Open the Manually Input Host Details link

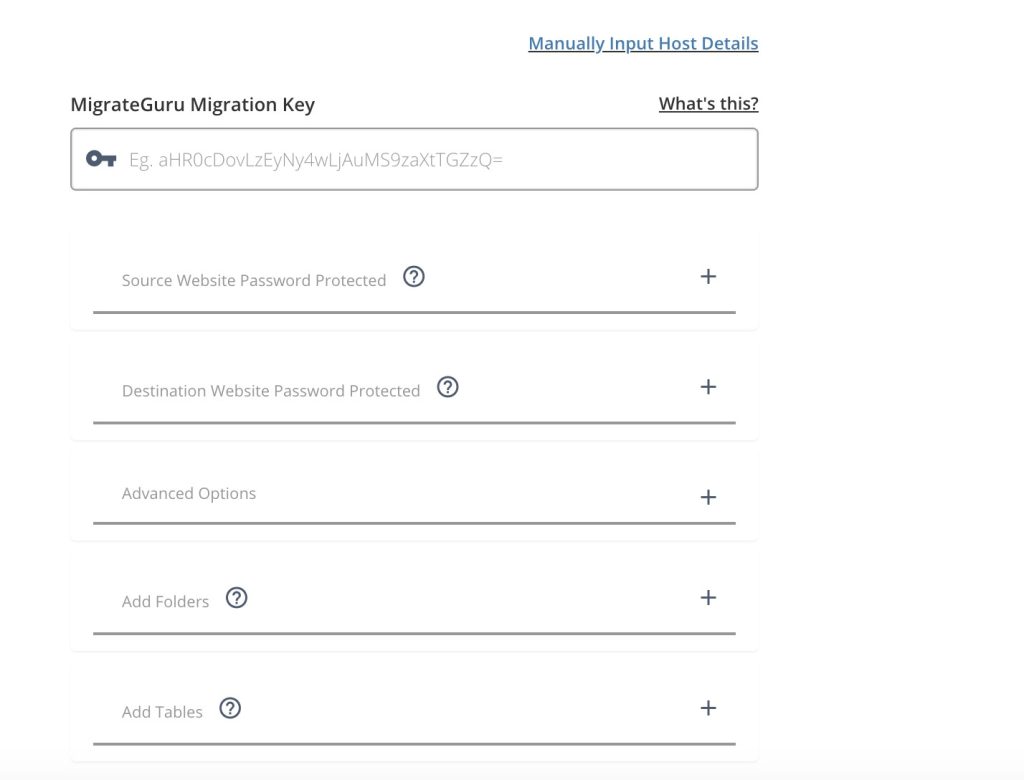[643, 44]
